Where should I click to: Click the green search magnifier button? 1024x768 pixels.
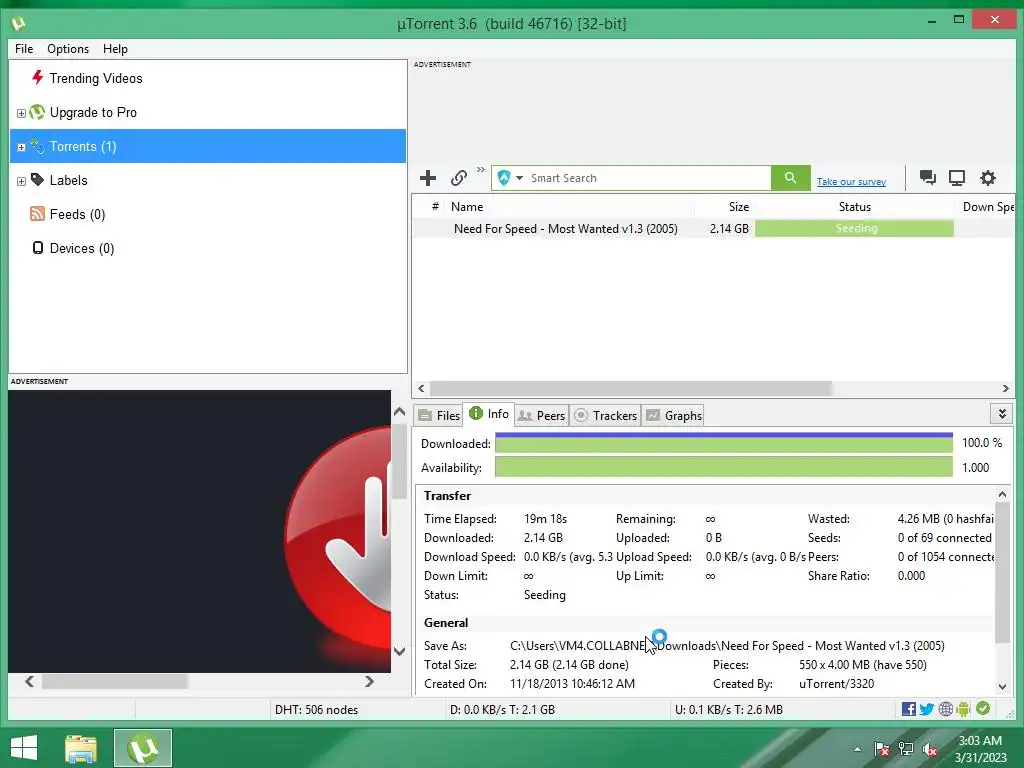click(x=790, y=178)
